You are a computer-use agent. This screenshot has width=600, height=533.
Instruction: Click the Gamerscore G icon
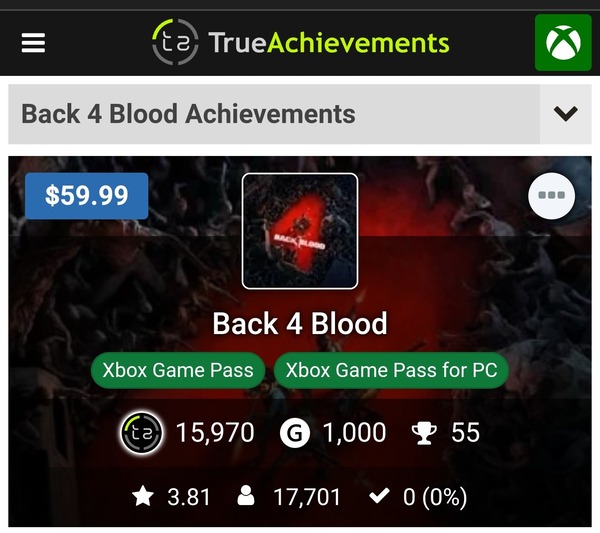click(x=295, y=433)
